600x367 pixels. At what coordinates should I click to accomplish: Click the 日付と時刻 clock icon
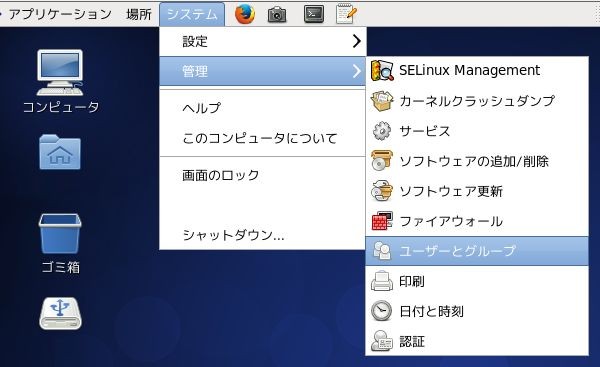pyautogui.click(x=382, y=311)
